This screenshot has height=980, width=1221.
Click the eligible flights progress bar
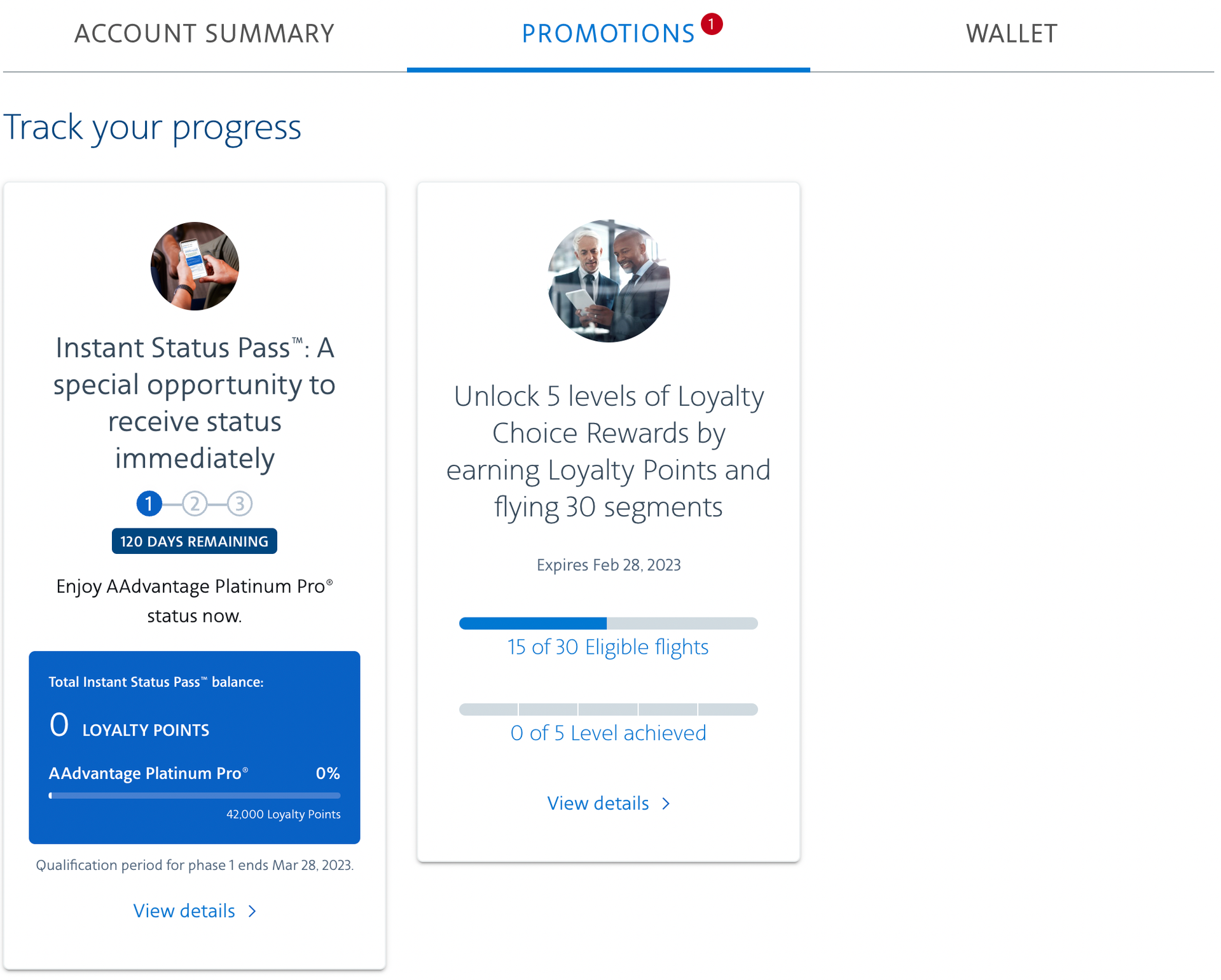(x=608, y=623)
